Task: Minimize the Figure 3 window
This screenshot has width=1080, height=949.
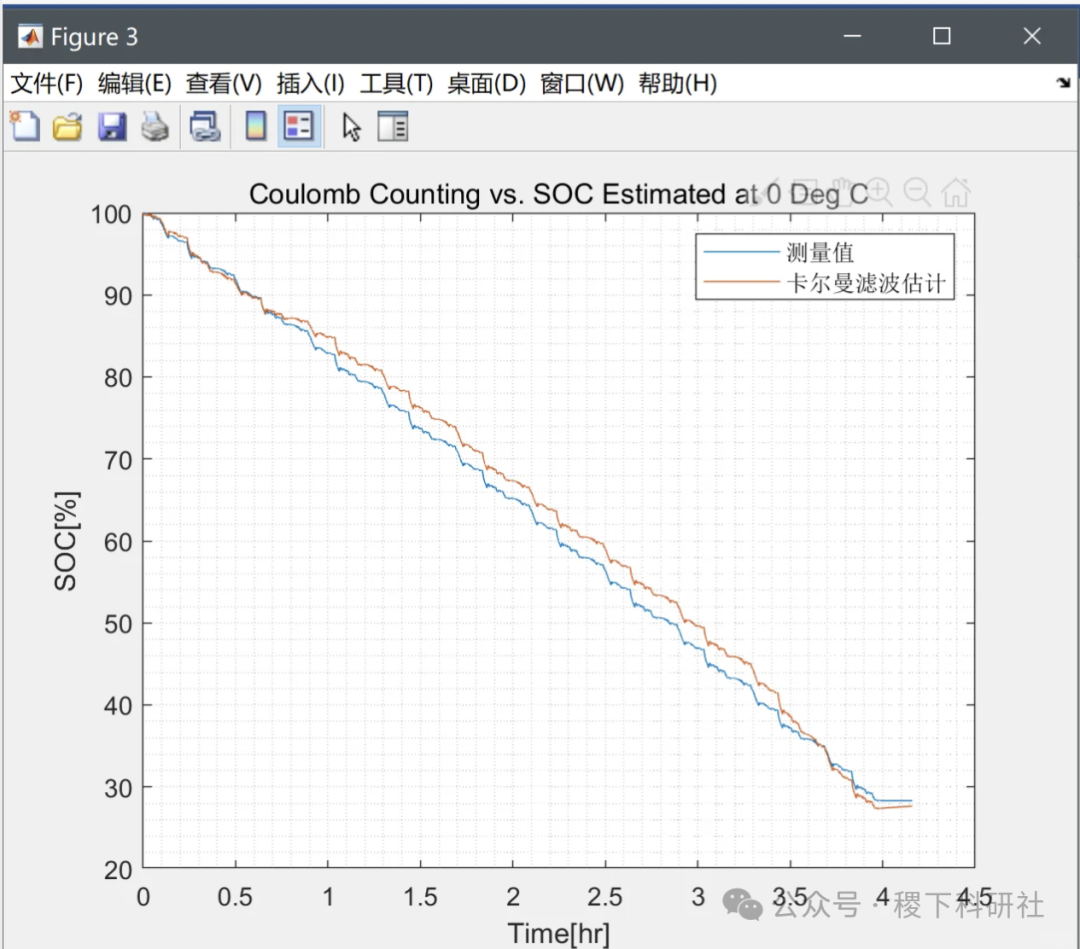Action: (852, 36)
